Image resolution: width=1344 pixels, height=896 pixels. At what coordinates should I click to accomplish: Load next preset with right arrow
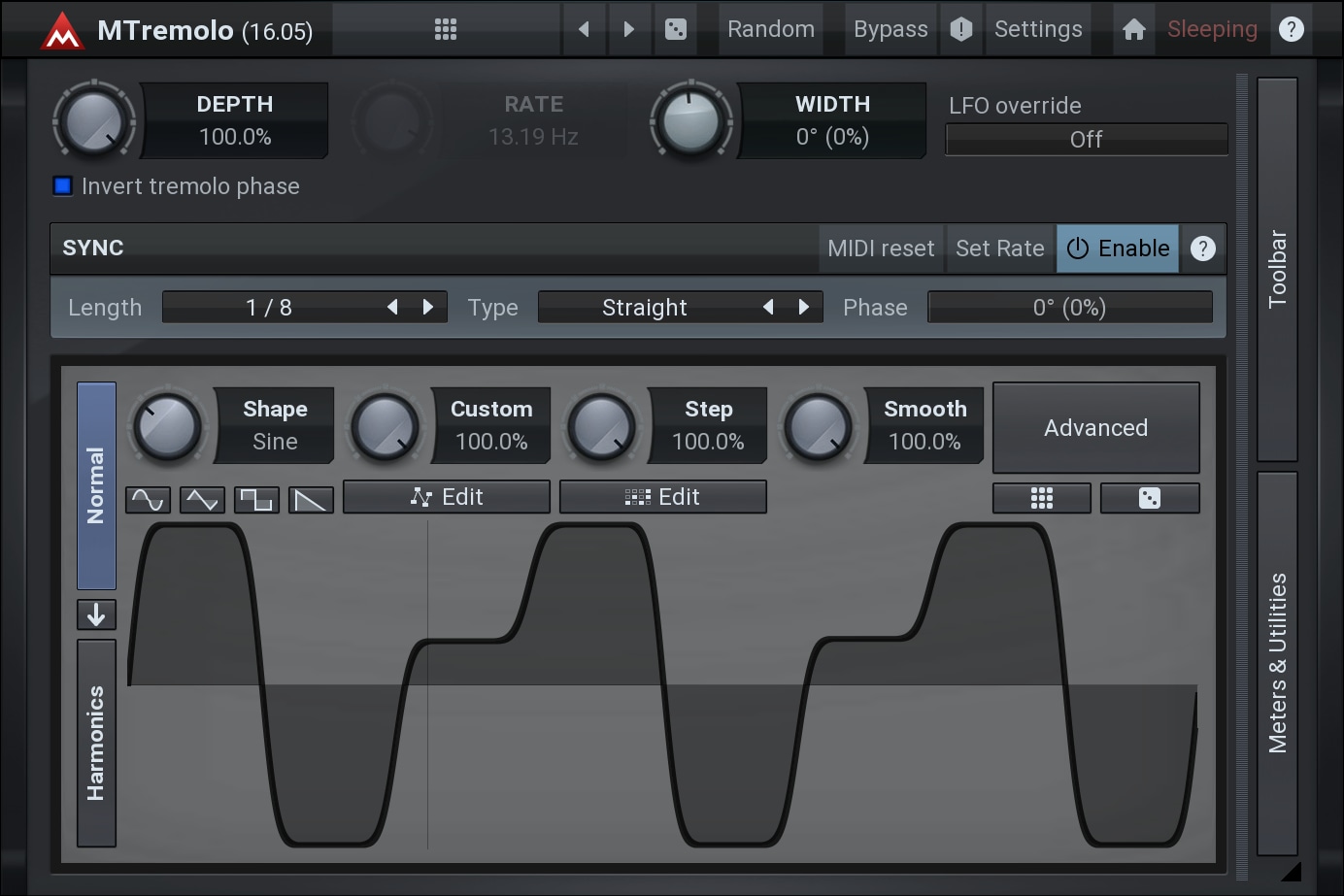point(628,29)
